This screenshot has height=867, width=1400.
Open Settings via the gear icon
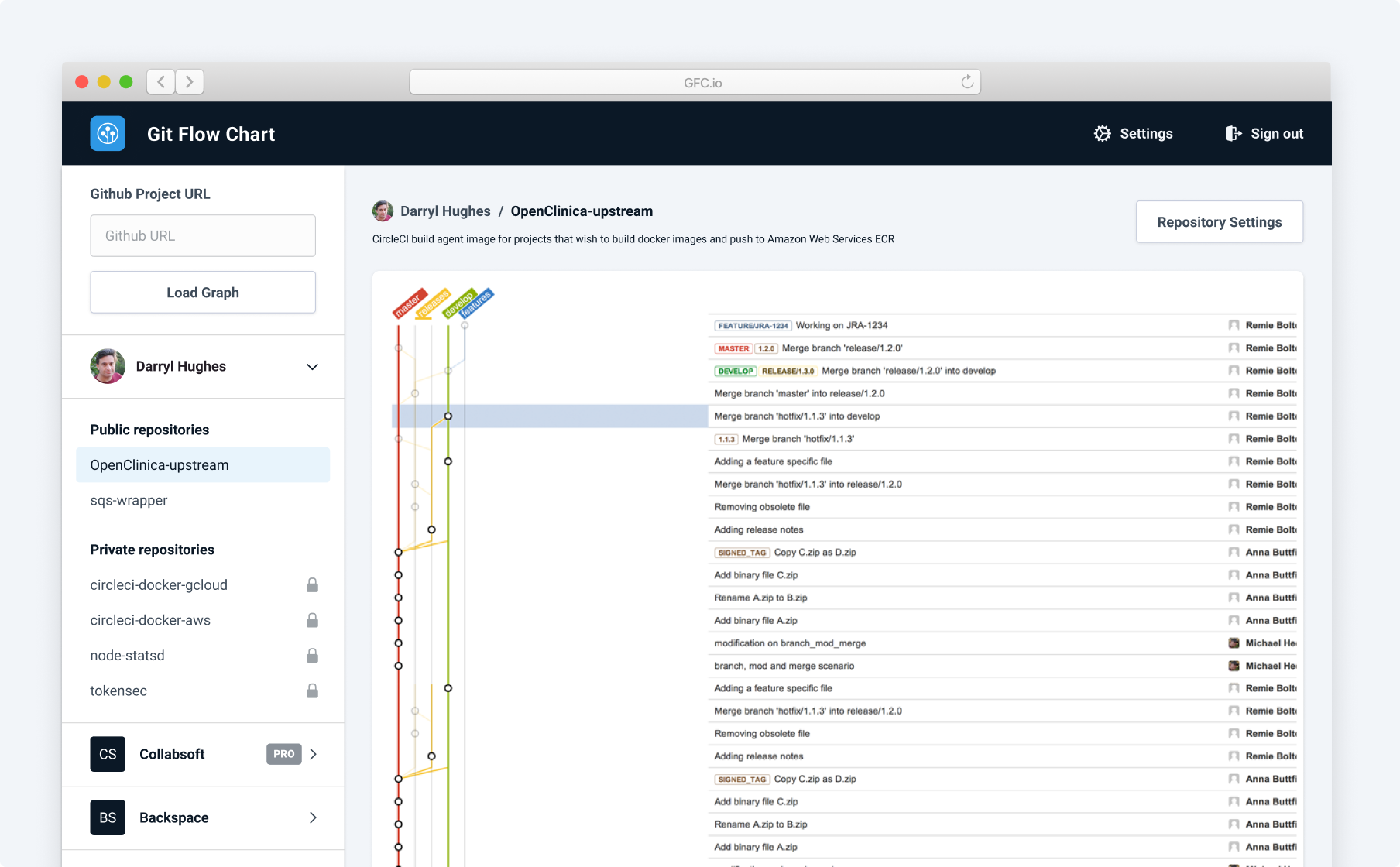tap(1102, 133)
